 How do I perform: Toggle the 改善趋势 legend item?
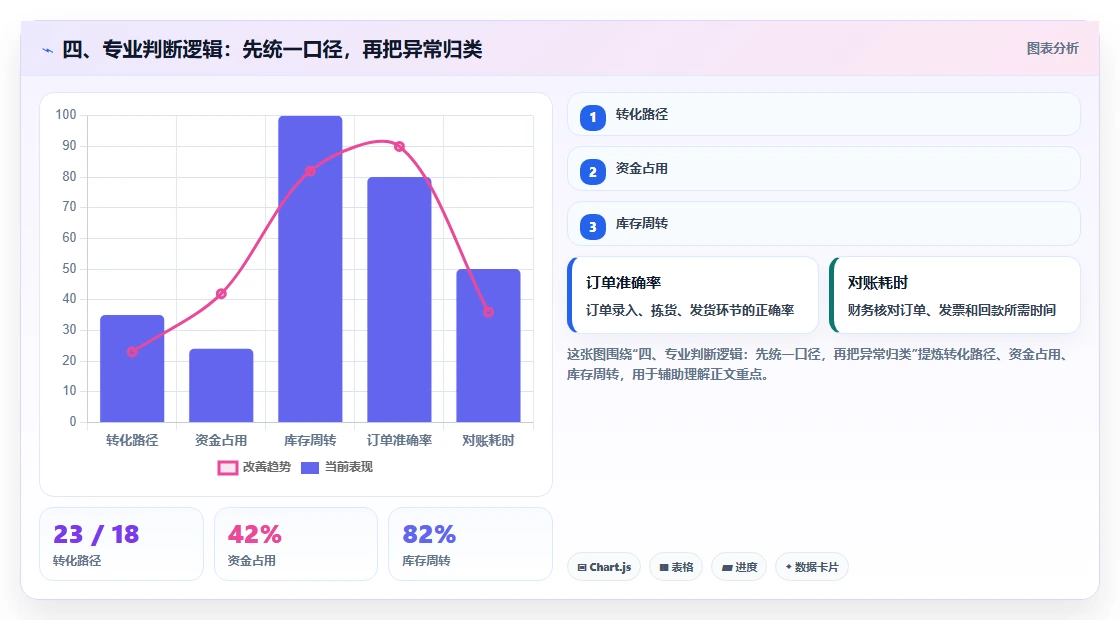click(254, 467)
